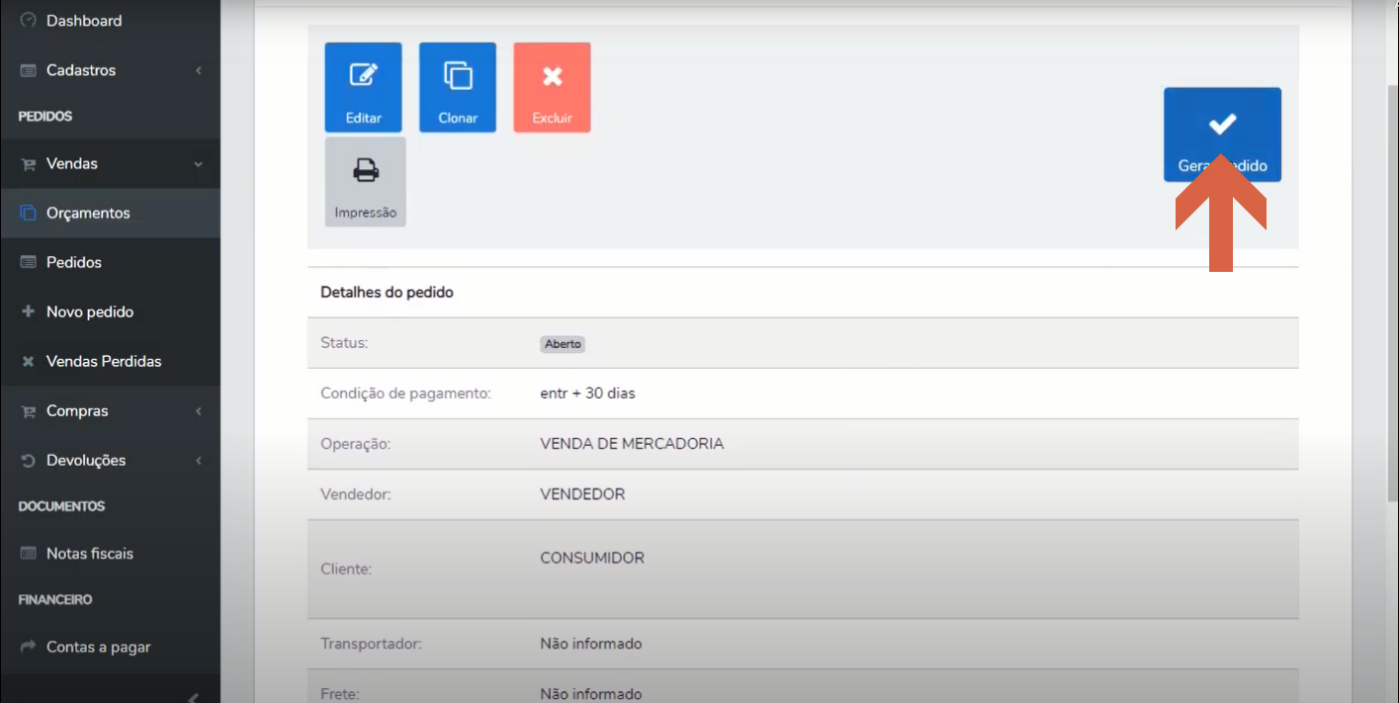1399x703 pixels.
Task: Click the Clonar duplicate button
Action: tap(458, 87)
